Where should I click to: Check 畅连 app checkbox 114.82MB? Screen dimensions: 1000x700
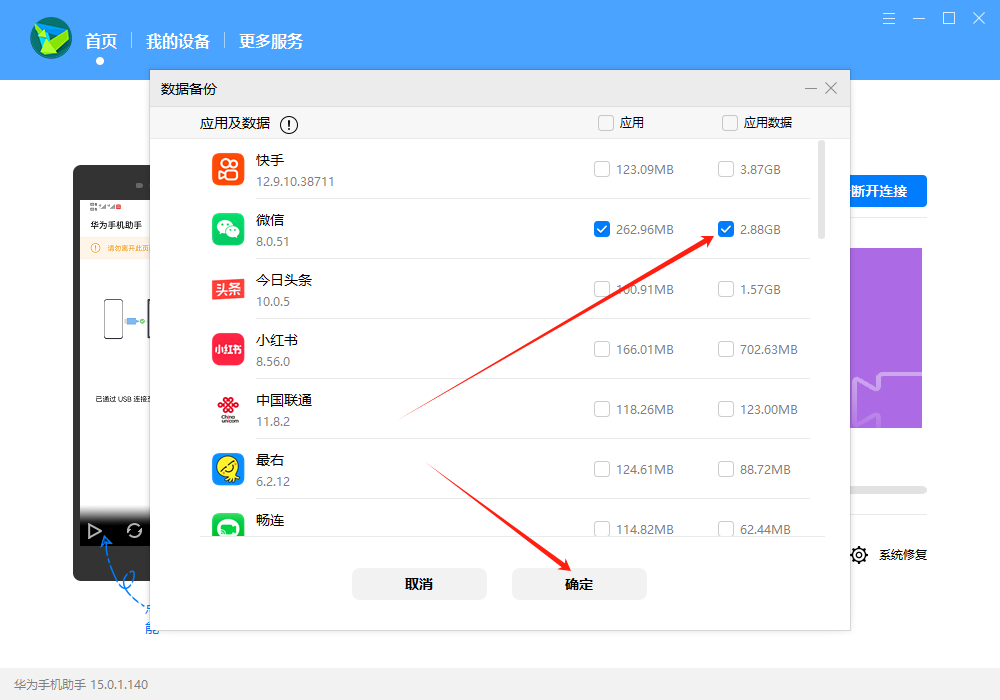click(x=601, y=529)
